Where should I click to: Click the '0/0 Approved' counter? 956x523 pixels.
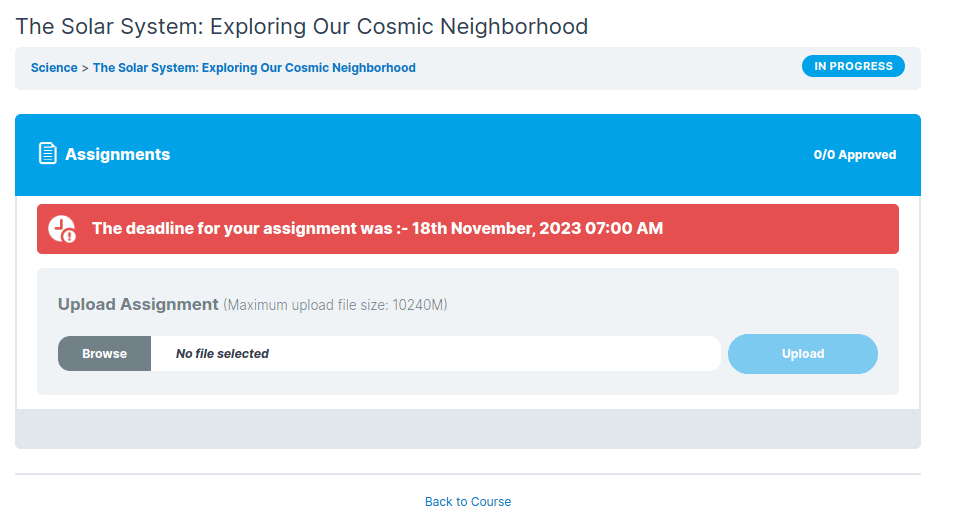click(x=854, y=155)
